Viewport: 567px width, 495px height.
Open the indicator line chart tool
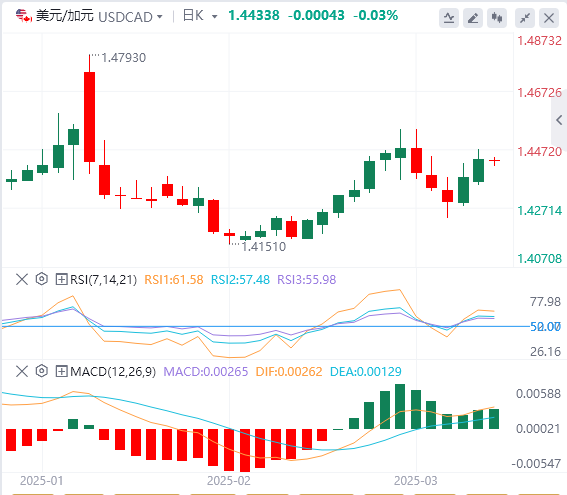[x=449, y=18]
